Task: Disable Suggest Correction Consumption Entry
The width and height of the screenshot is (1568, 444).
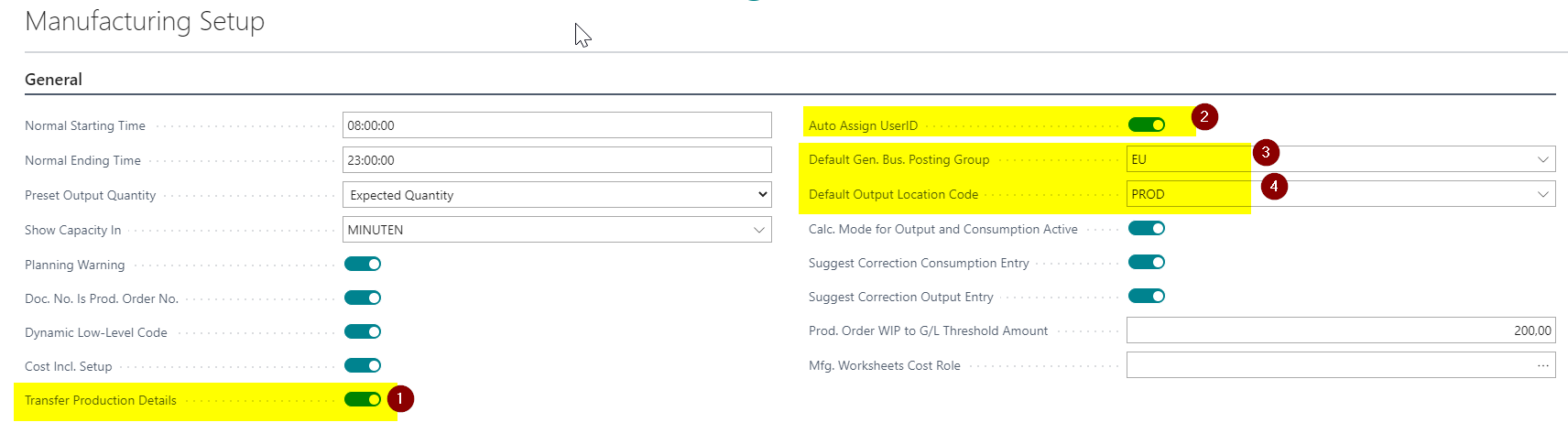Action: click(x=1147, y=262)
